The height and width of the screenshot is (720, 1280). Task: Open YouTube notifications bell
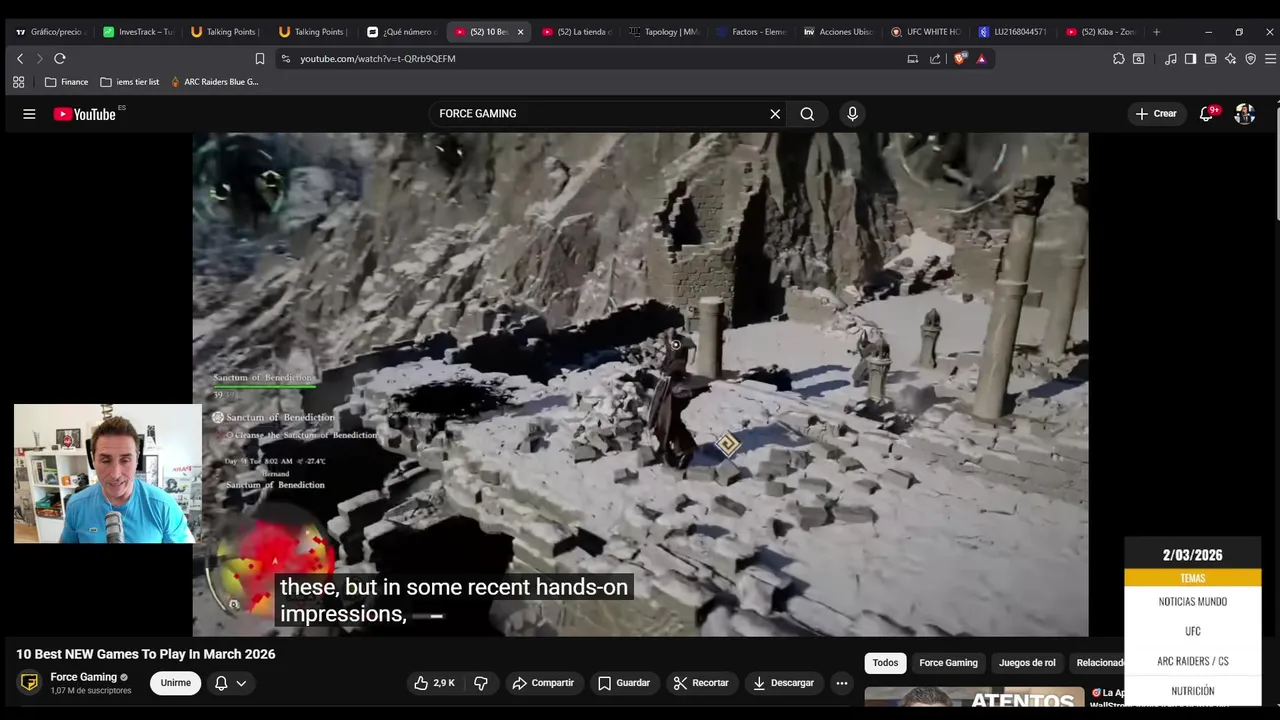[x=1206, y=114]
